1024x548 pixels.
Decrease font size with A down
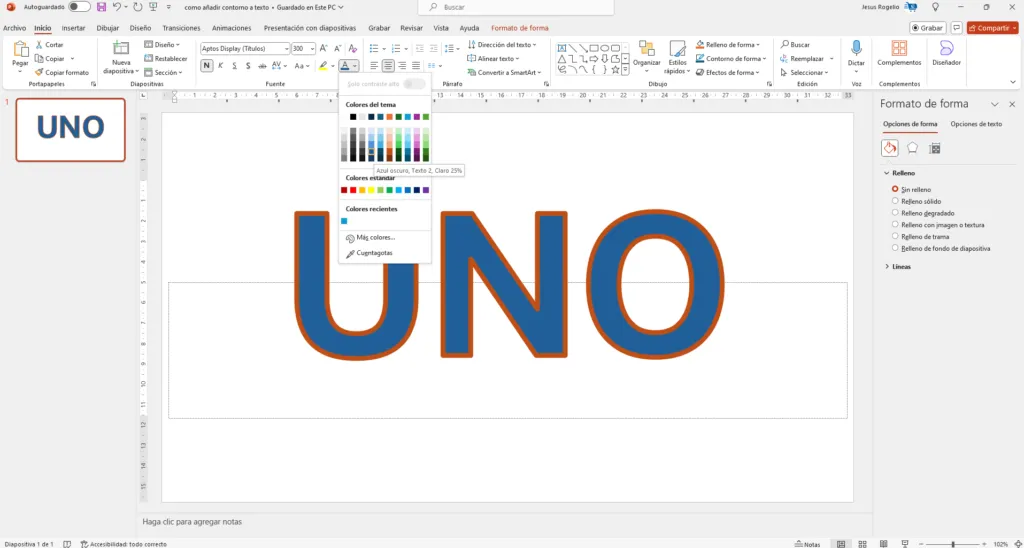pyautogui.click(x=338, y=48)
